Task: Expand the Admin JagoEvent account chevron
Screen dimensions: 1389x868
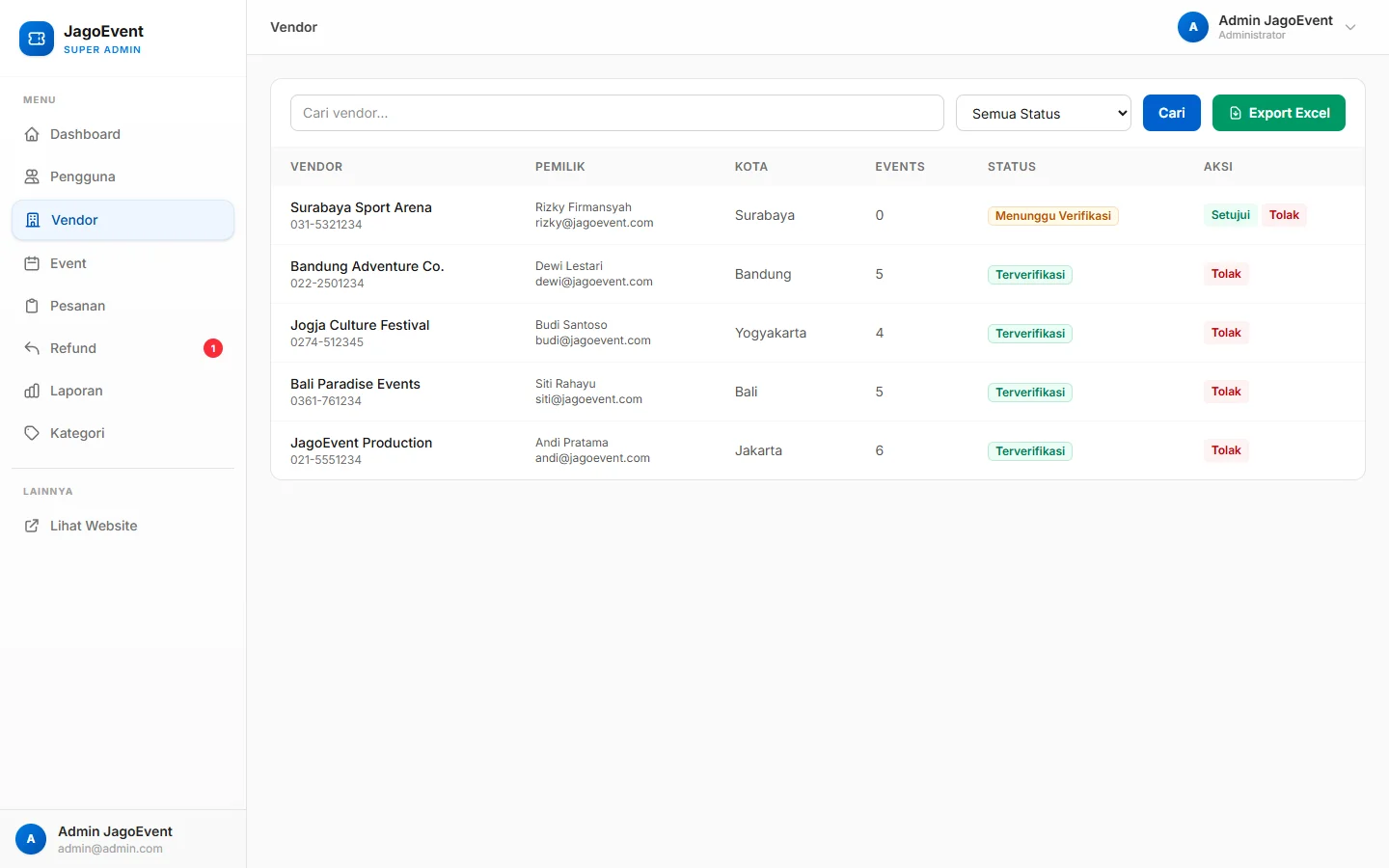Action: (1350, 27)
